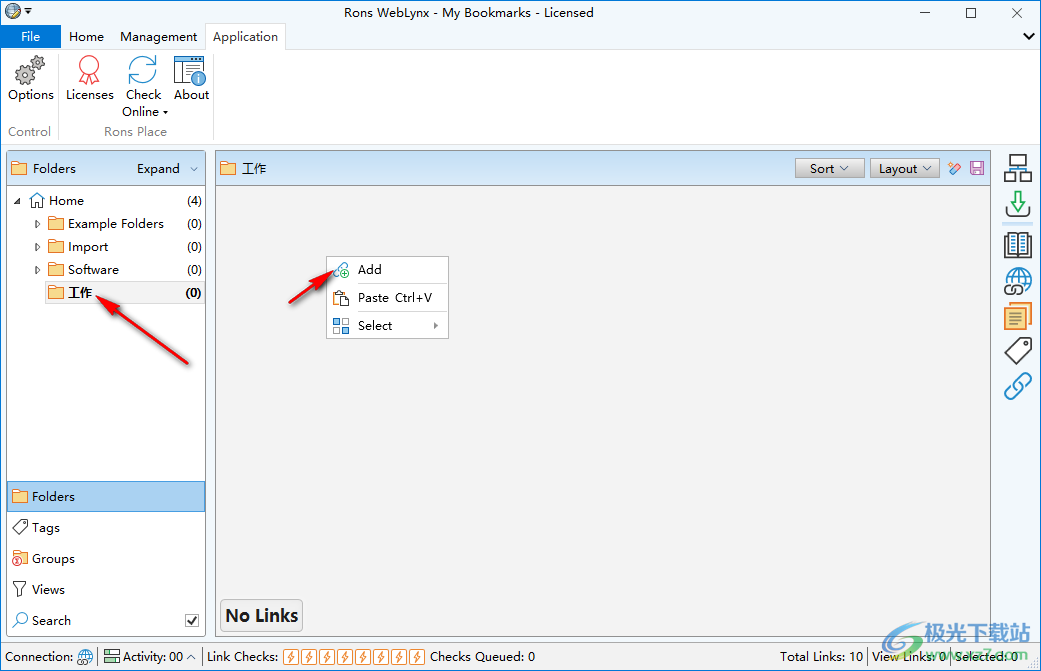Expand the Software folder node
The image size is (1041, 671).
click(x=38, y=270)
